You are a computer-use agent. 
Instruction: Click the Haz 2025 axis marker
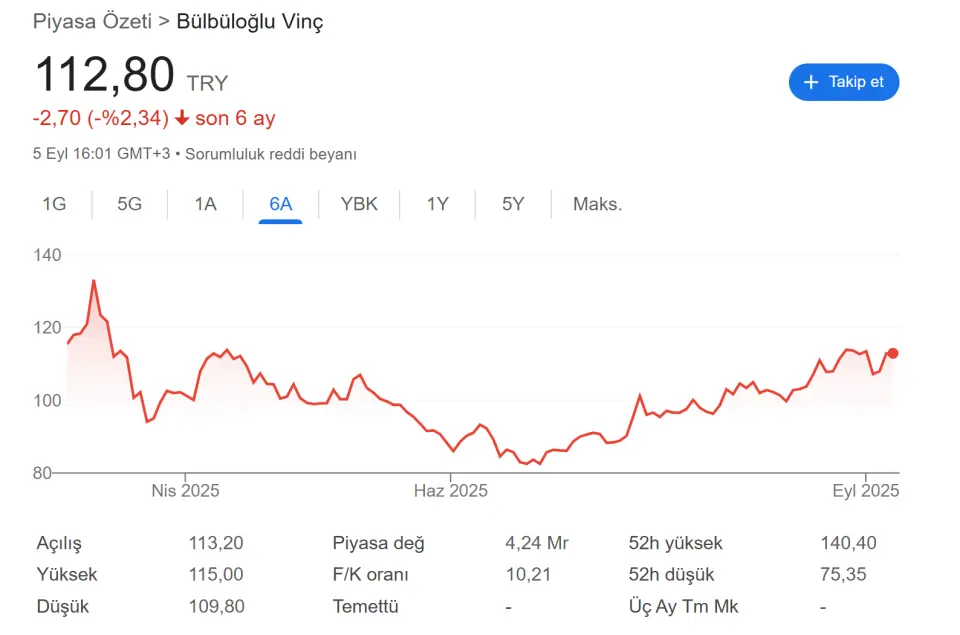(x=451, y=490)
